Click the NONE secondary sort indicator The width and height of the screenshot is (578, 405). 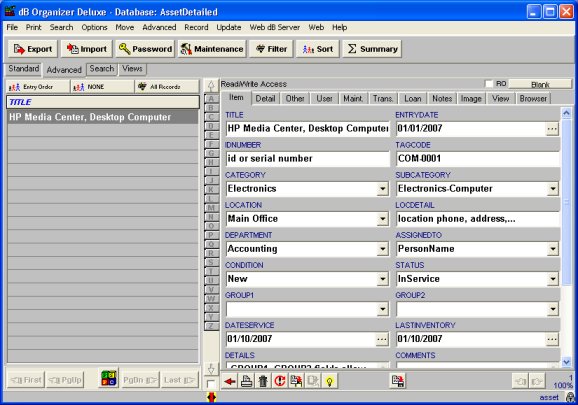click(x=103, y=87)
